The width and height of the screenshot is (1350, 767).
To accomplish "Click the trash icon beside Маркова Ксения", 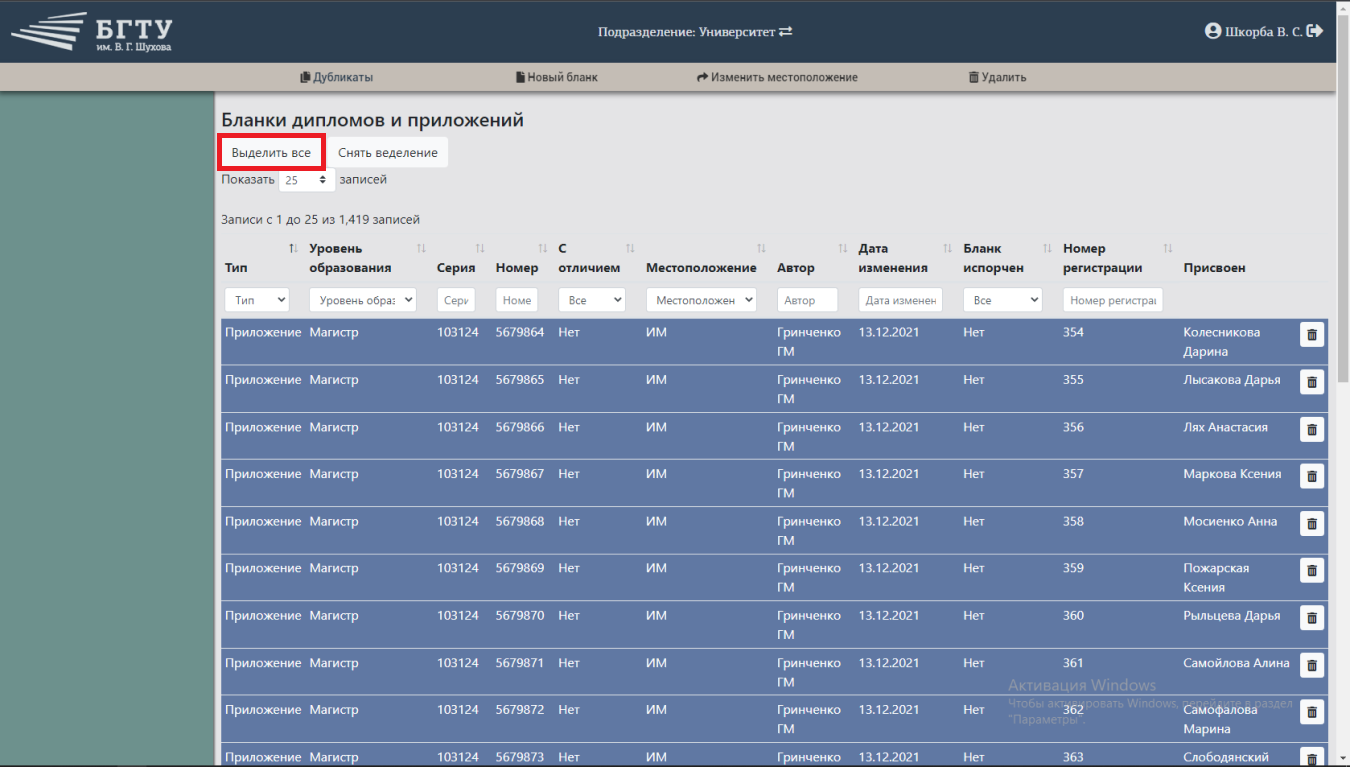I will (1312, 476).
